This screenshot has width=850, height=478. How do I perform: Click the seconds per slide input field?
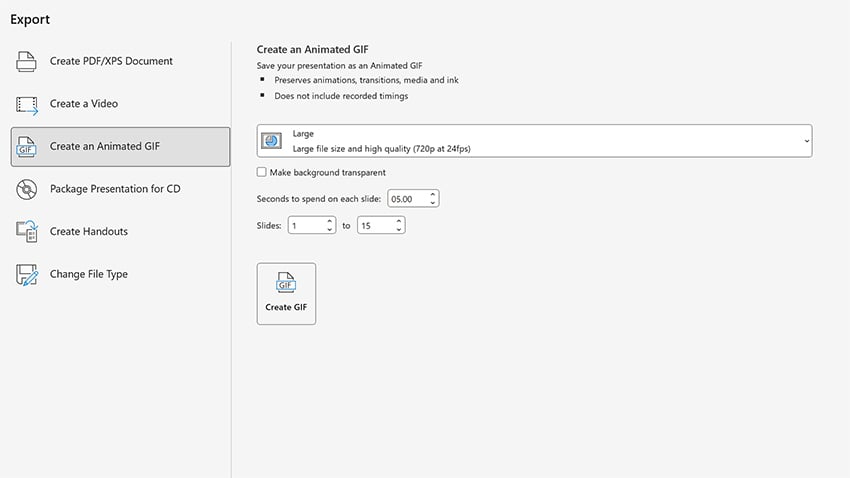406,199
